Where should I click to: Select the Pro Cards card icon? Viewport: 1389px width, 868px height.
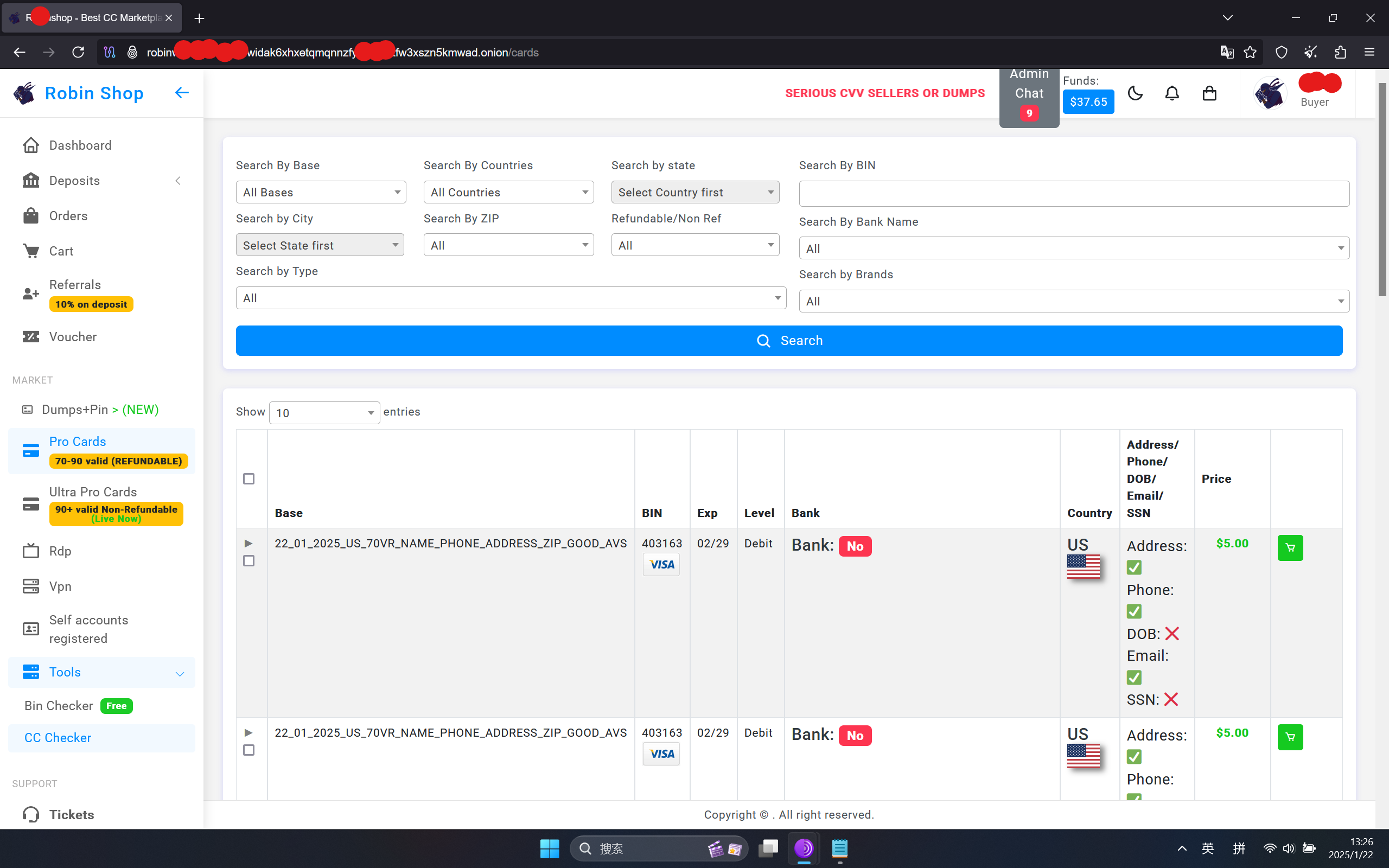click(x=31, y=451)
